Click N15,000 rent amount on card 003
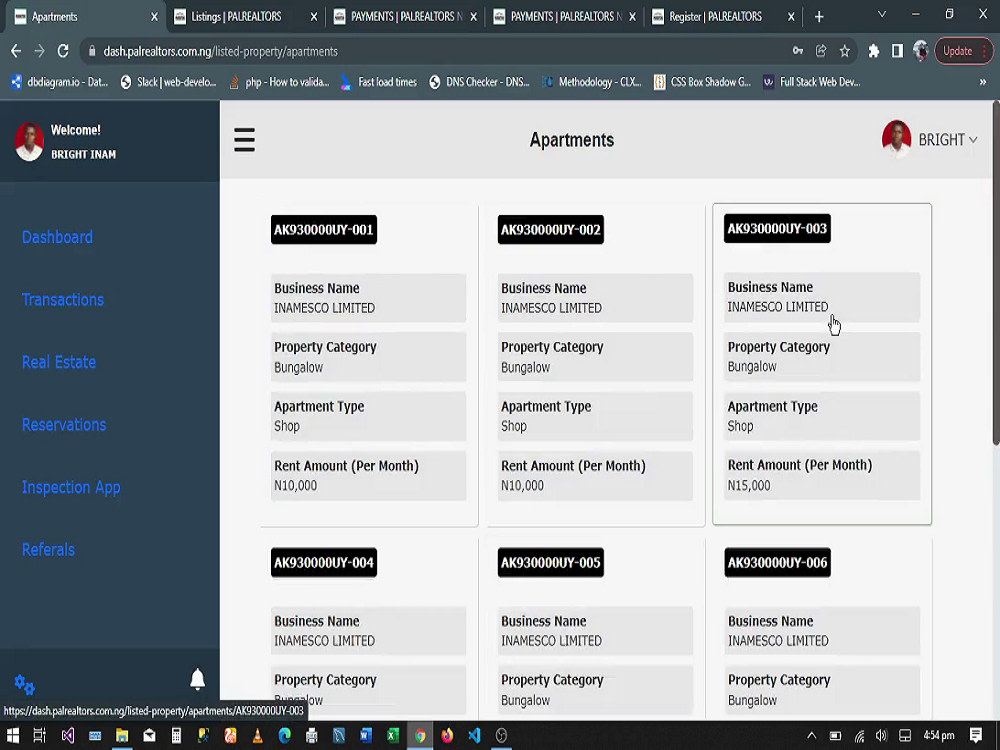 pyautogui.click(x=749, y=485)
